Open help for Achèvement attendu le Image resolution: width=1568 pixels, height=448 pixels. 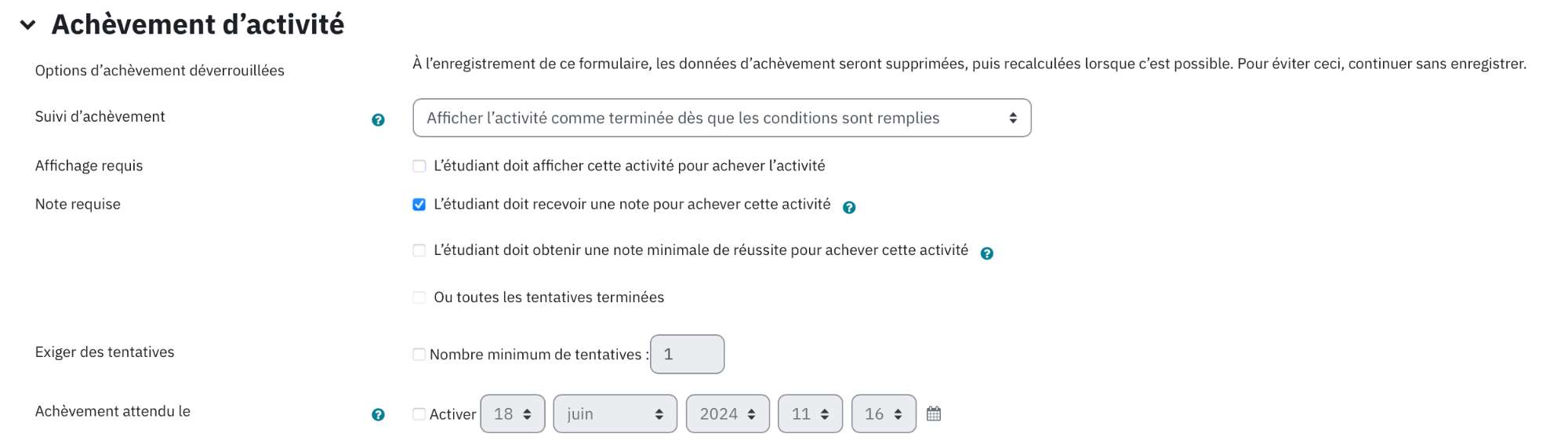(x=378, y=415)
